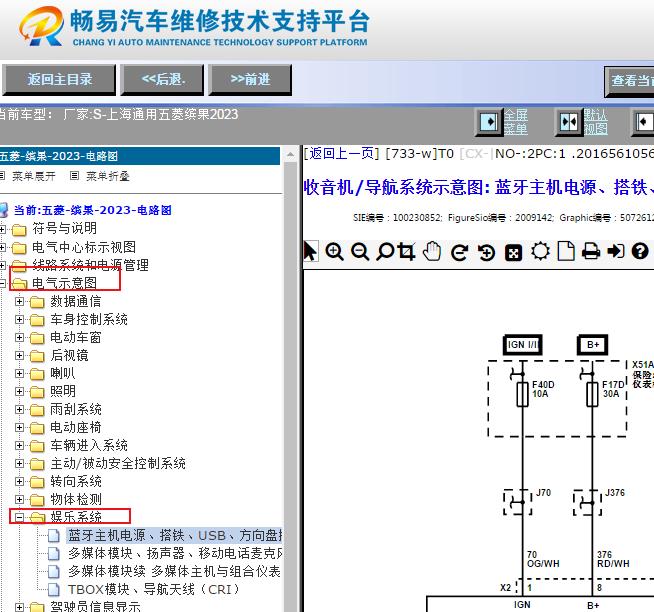This screenshot has height=612, width=654.
Task: Click the 多媒体模块、扬声器 document page icon
Action: tap(53, 554)
